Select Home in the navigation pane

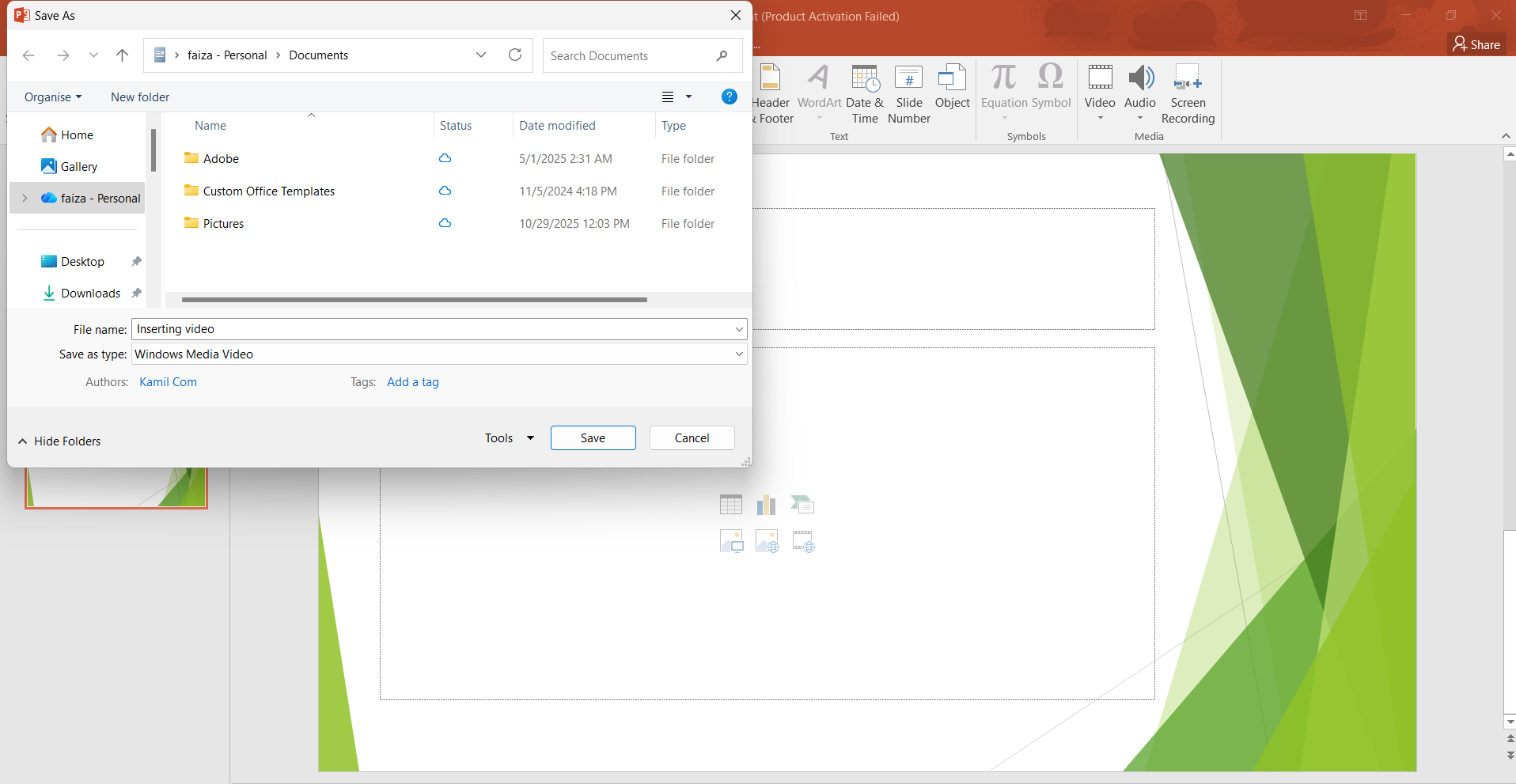pos(78,135)
